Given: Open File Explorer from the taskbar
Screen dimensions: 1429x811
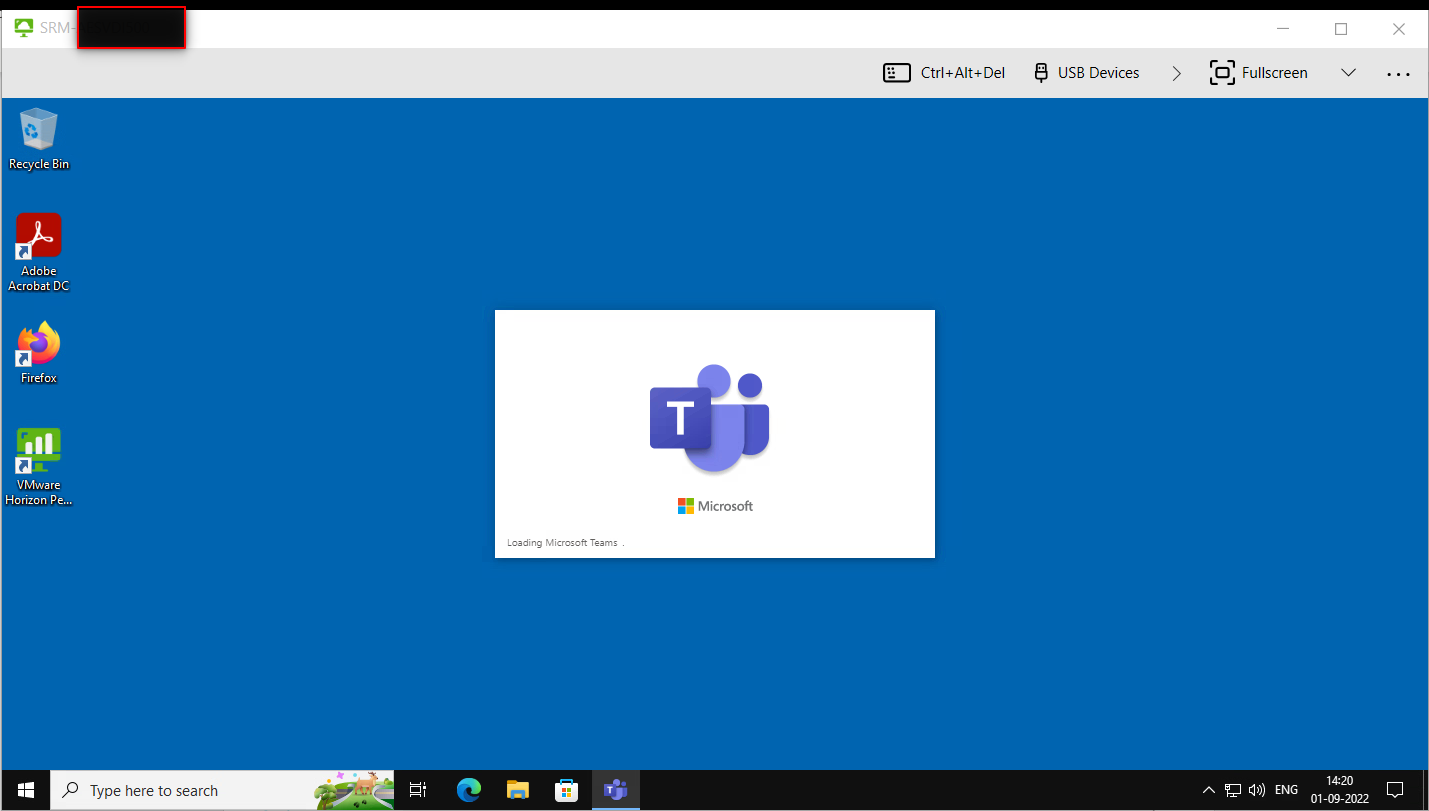Looking at the screenshot, I should (517, 790).
